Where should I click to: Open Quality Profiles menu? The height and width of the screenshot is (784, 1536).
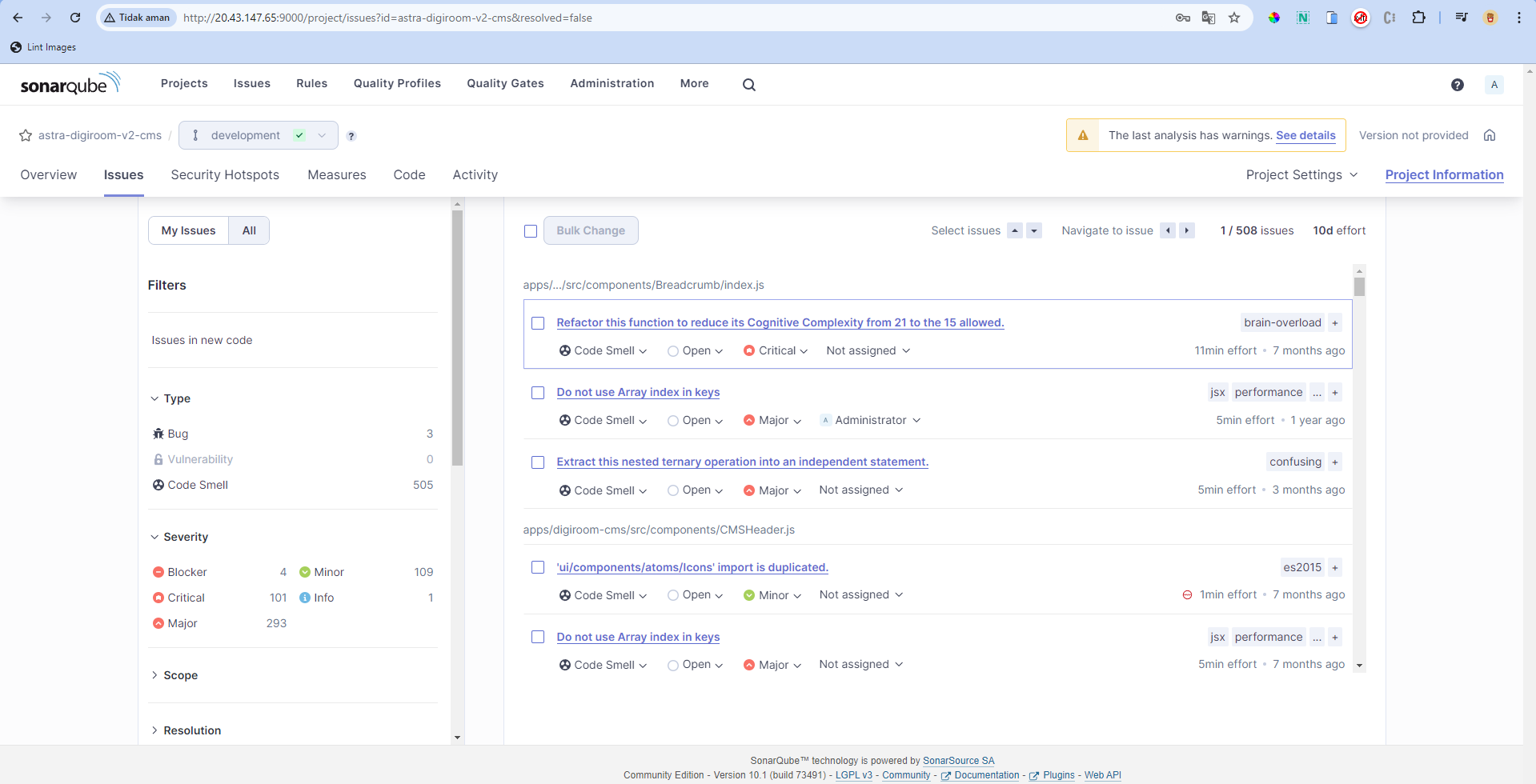[397, 83]
